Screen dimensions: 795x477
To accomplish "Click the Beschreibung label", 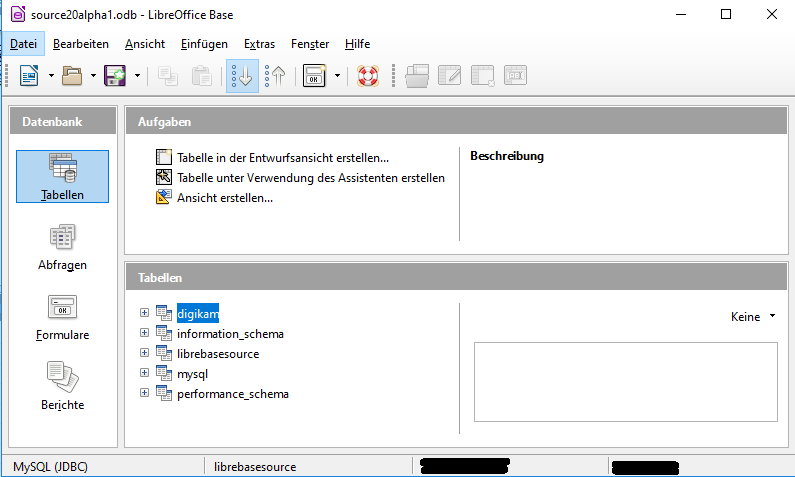I will click(x=507, y=156).
